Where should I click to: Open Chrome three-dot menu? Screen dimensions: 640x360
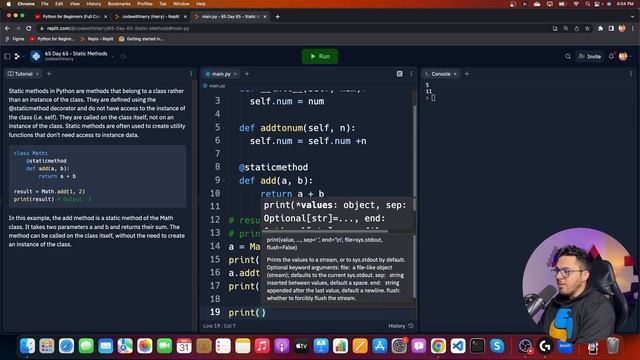point(633,28)
